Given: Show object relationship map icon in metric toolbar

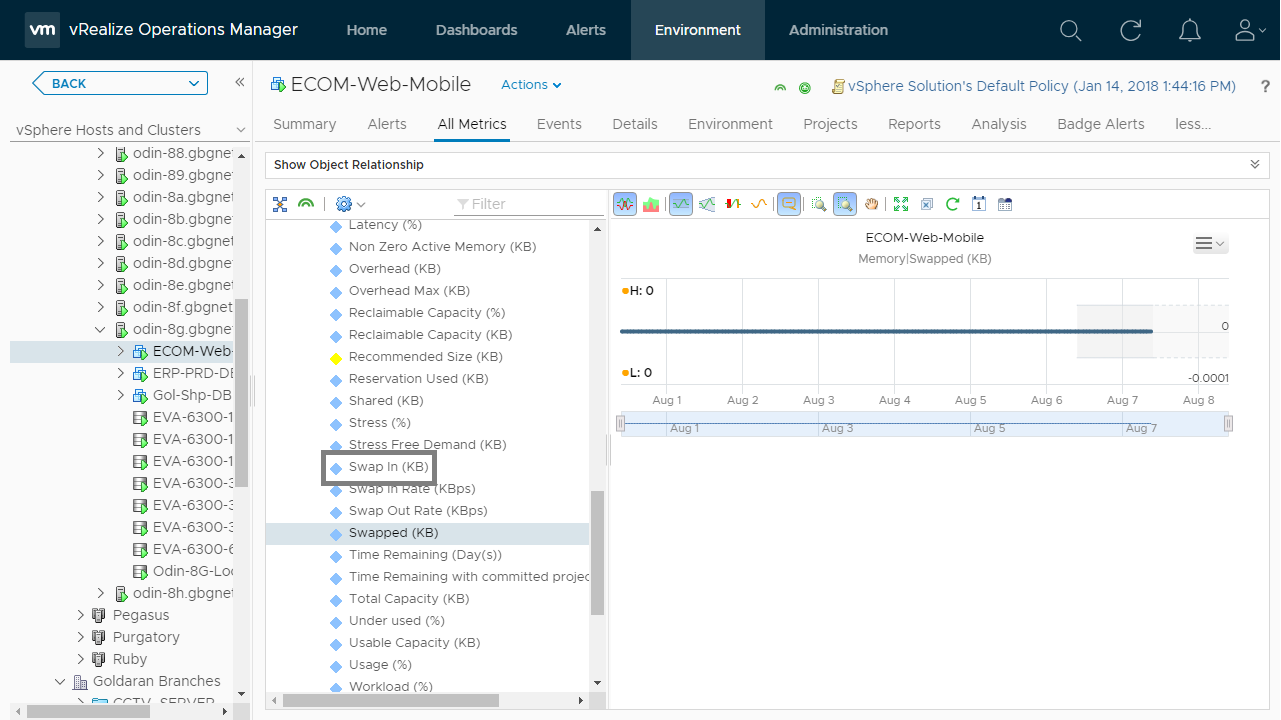Looking at the screenshot, I should click(280, 204).
